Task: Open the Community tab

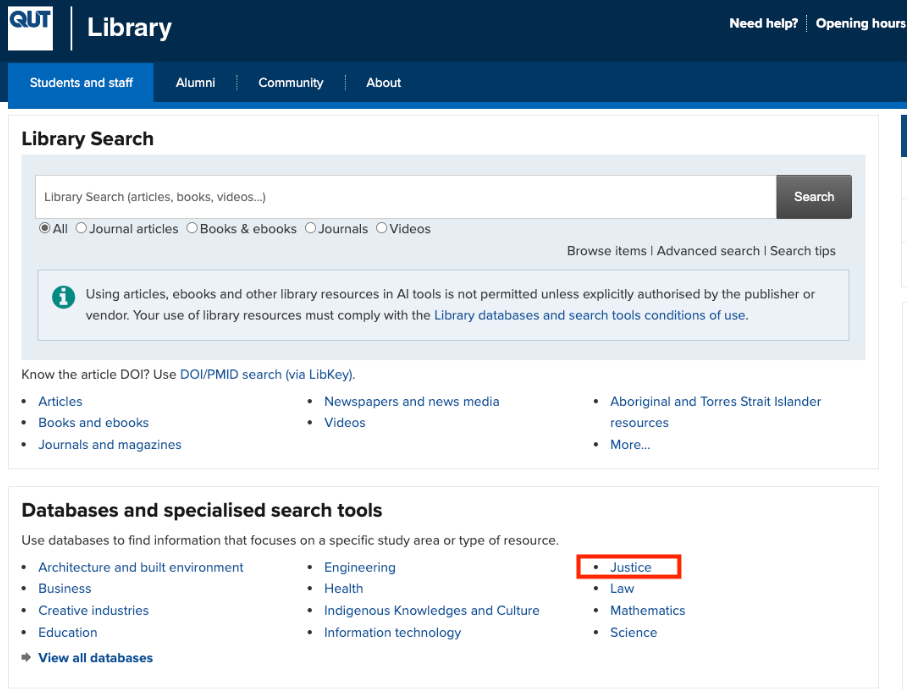Action: 290,83
